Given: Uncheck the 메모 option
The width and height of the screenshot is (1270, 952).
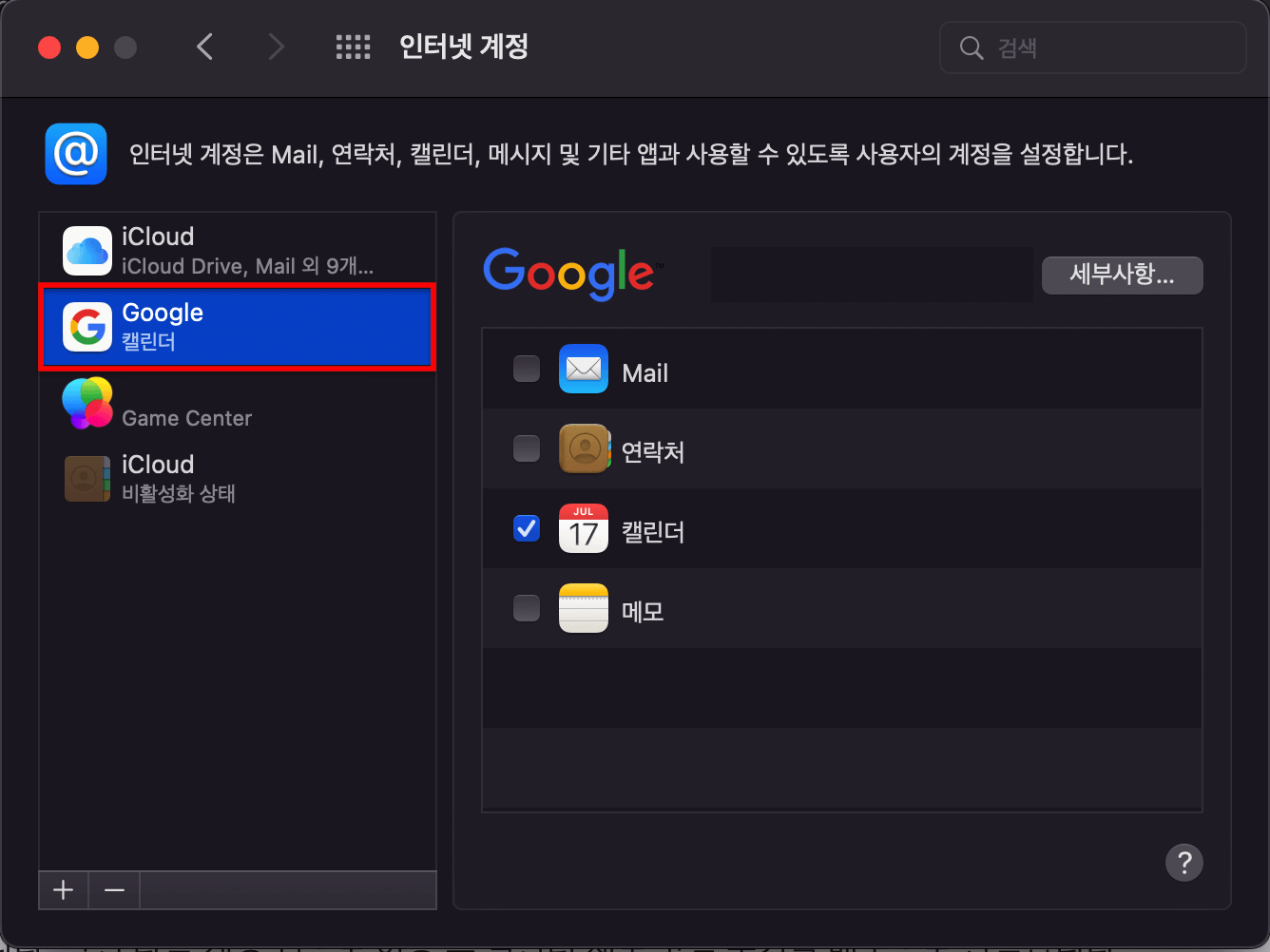Looking at the screenshot, I should 526,608.
